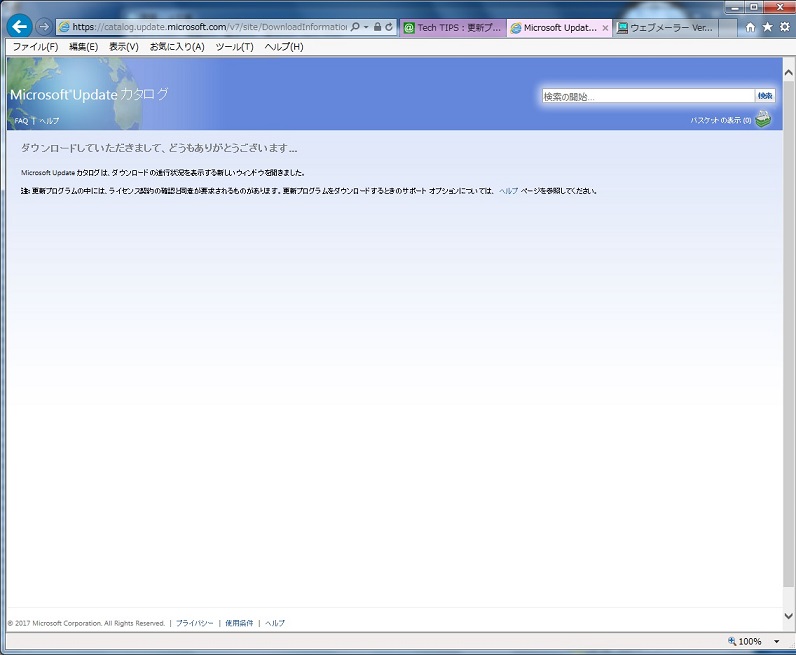Open the お気に入り(A) menu
This screenshot has height=655, width=796.
177,47
